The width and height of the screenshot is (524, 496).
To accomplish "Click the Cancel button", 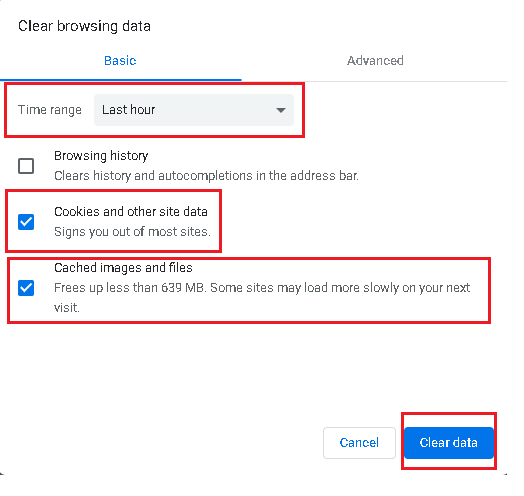I will 359,443.
